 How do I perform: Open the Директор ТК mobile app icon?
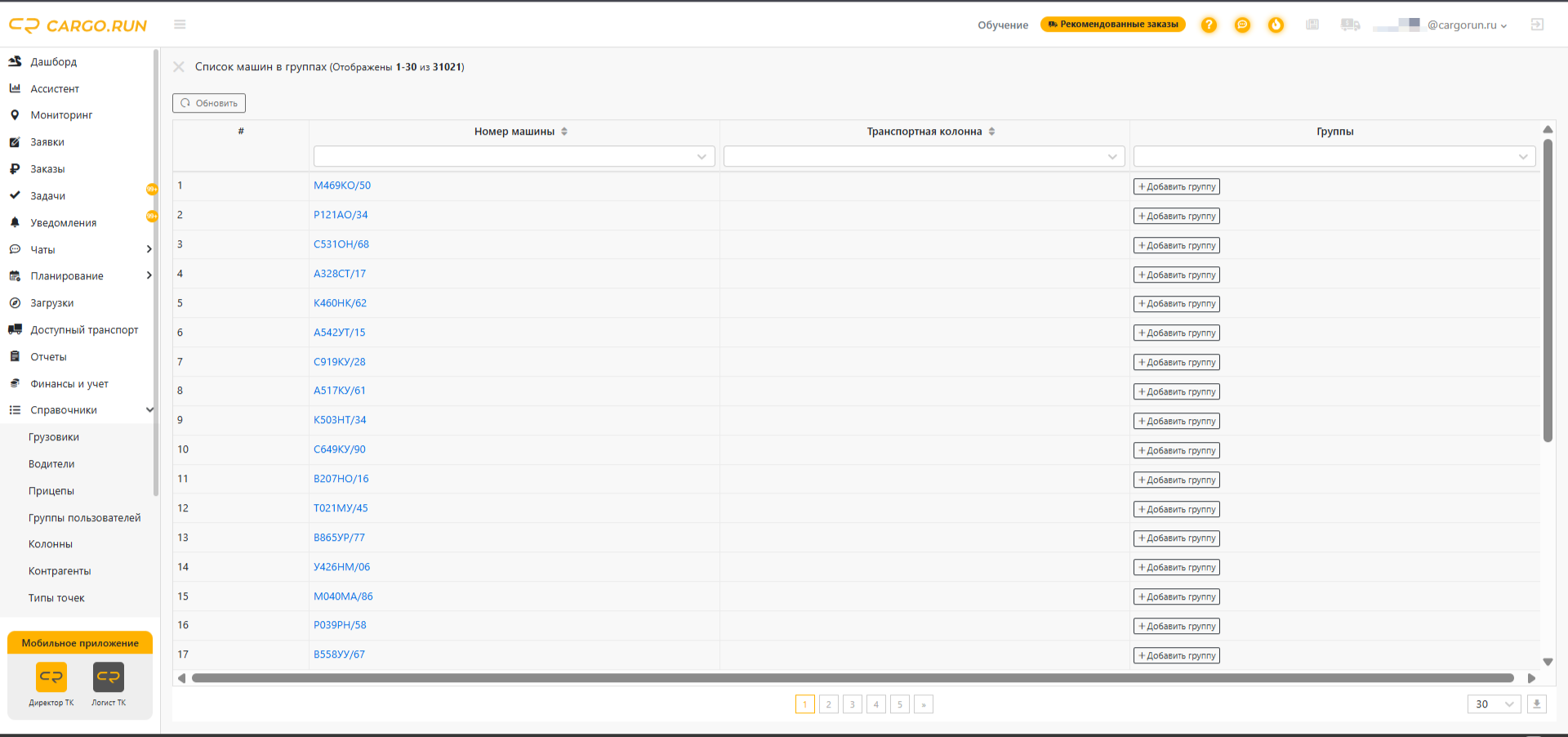click(51, 677)
